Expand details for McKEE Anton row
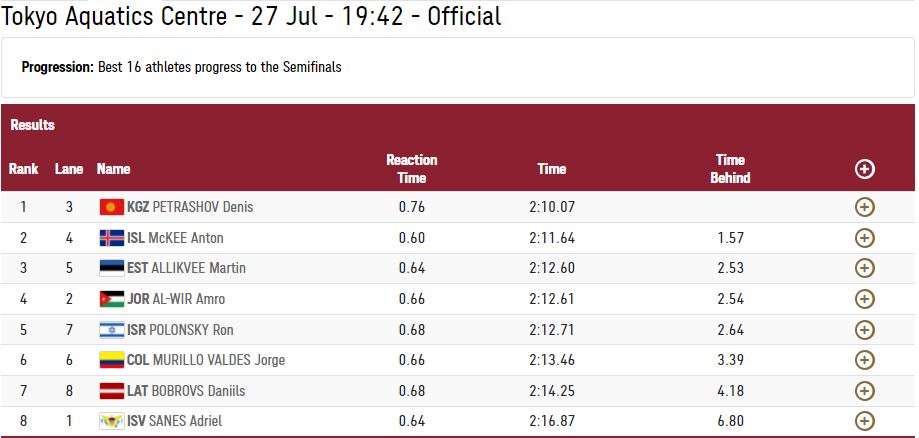This screenshot has width=919, height=438. 864,238
